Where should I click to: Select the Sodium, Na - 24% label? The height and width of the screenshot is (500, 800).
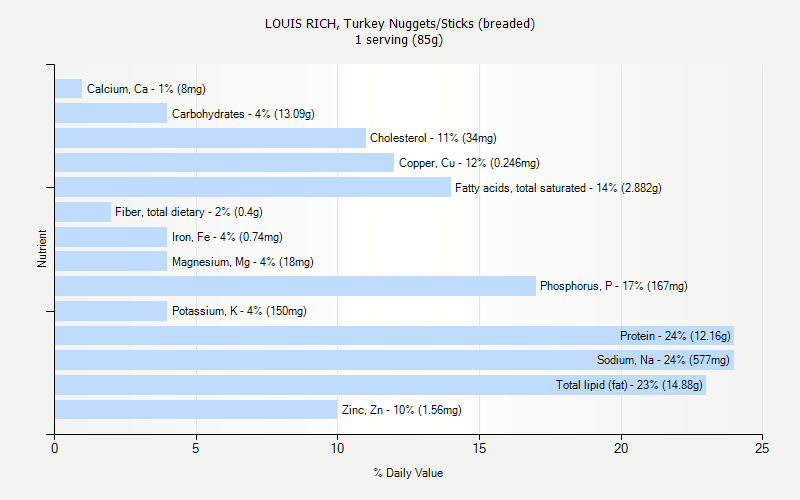(x=663, y=360)
